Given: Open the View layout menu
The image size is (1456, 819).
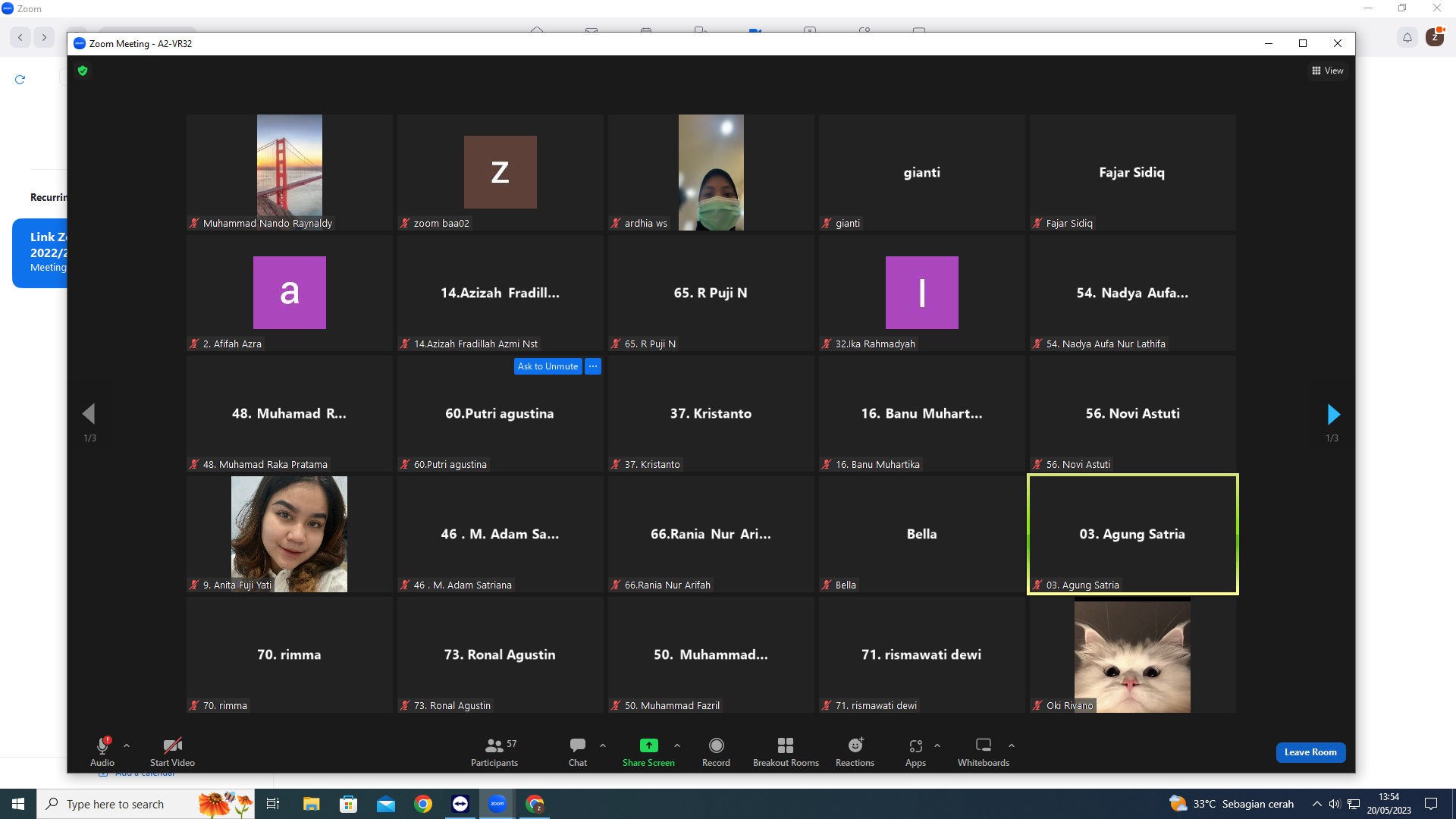Looking at the screenshot, I should point(1328,71).
